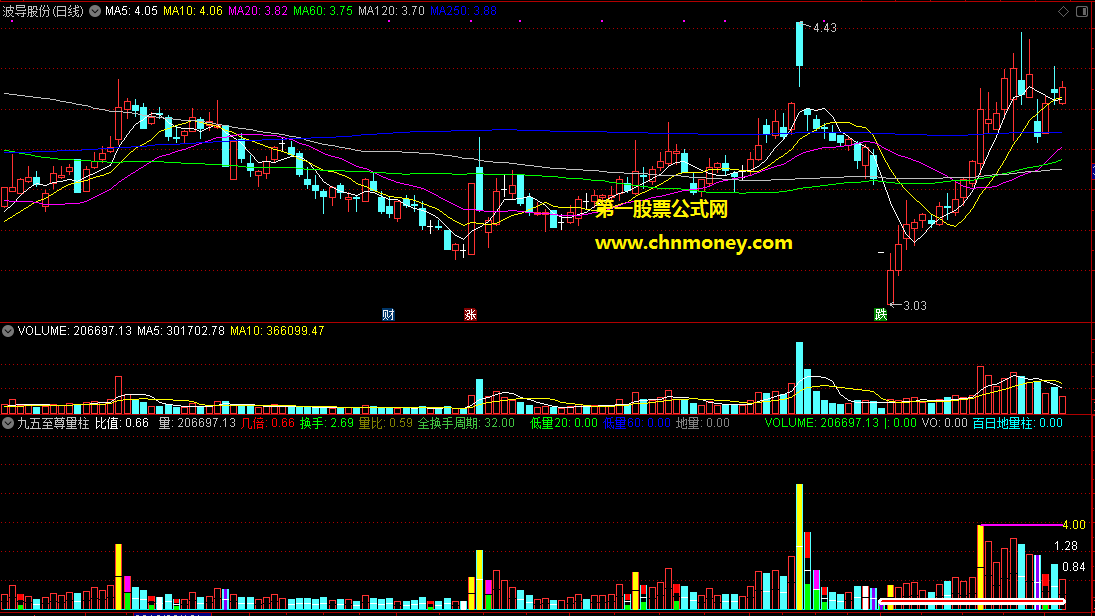Click the blue 低量60: 0.00 value

point(636,423)
